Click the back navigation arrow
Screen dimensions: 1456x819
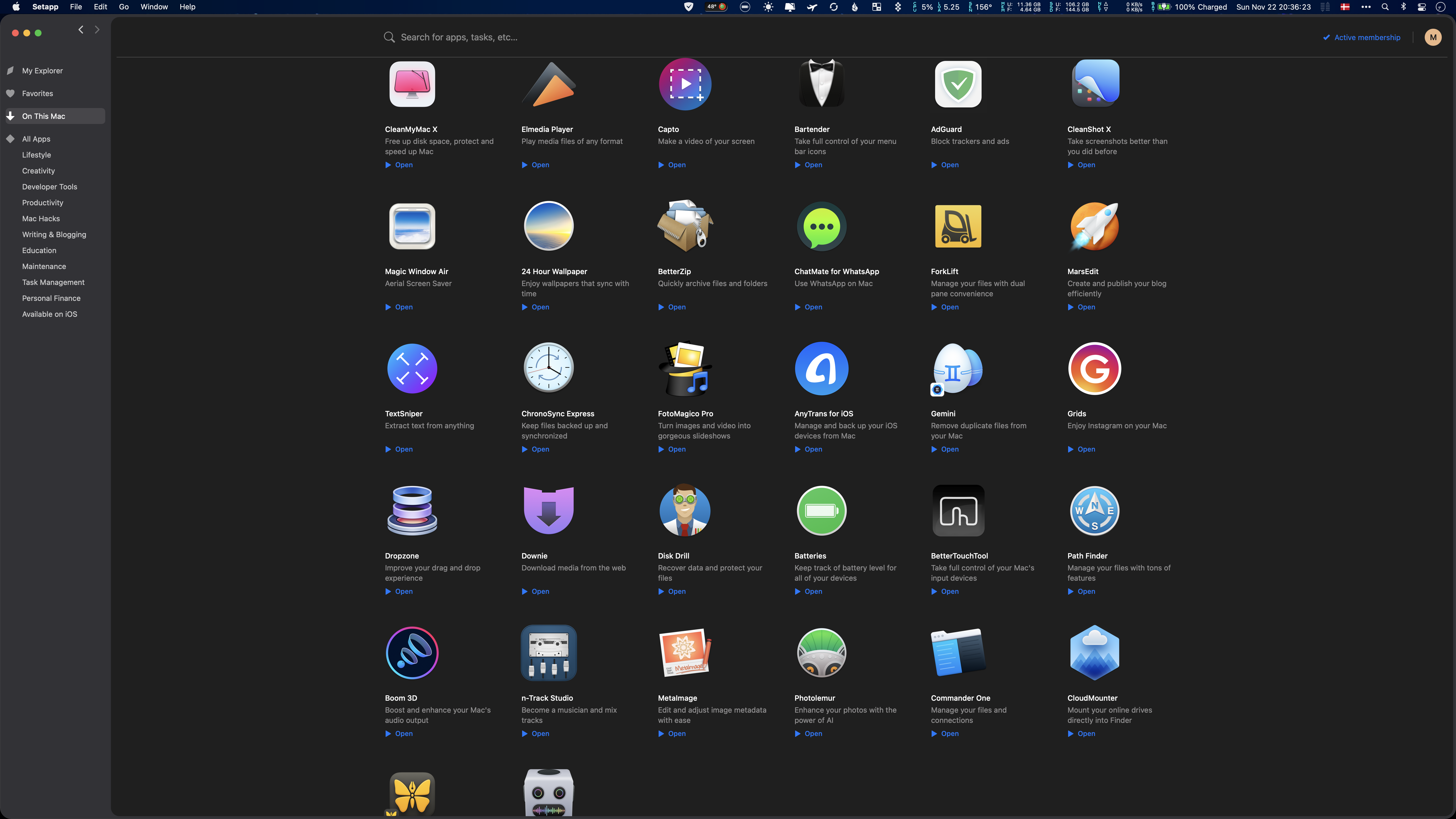click(x=81, y=29)
